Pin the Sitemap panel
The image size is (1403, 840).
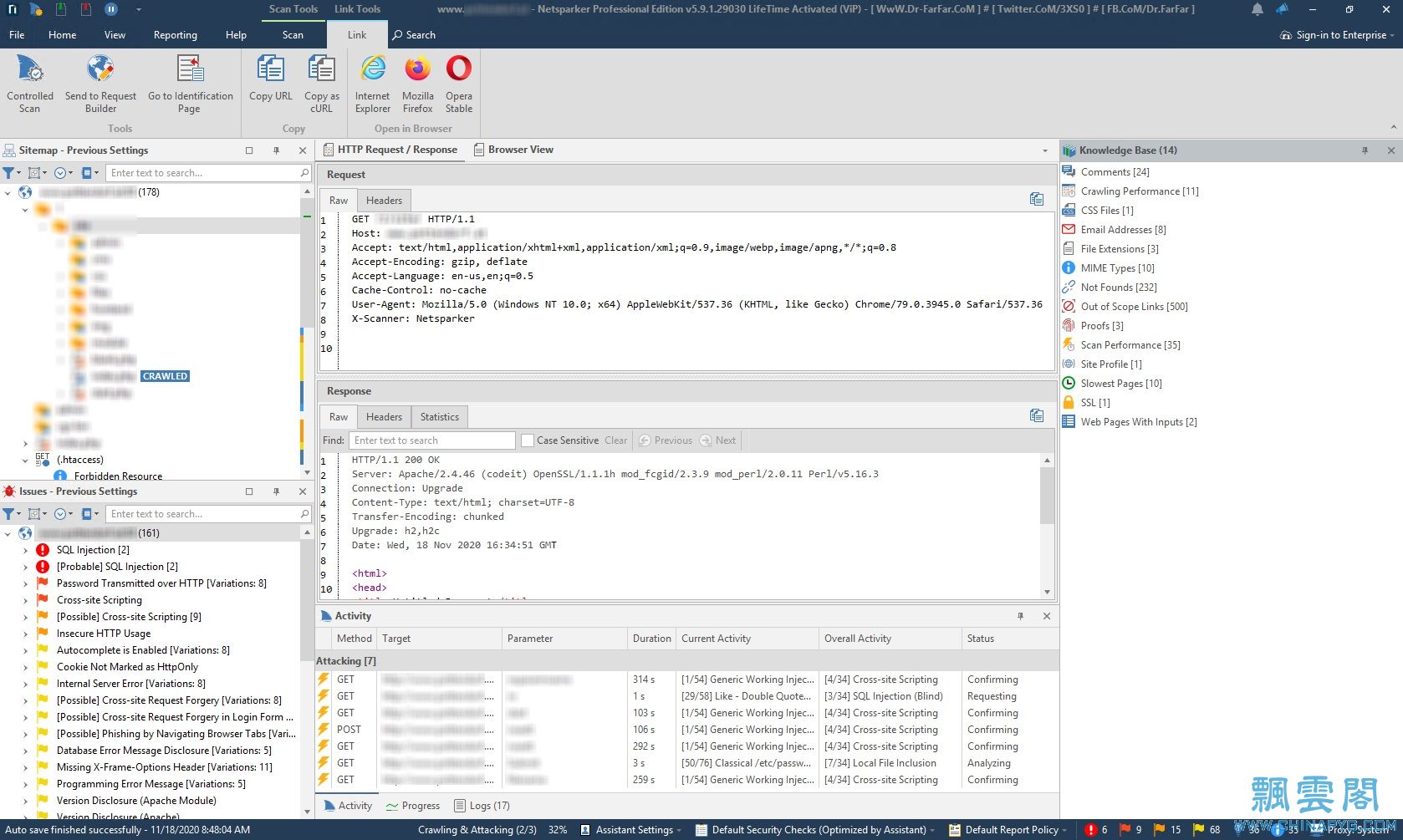coord(276,150)
